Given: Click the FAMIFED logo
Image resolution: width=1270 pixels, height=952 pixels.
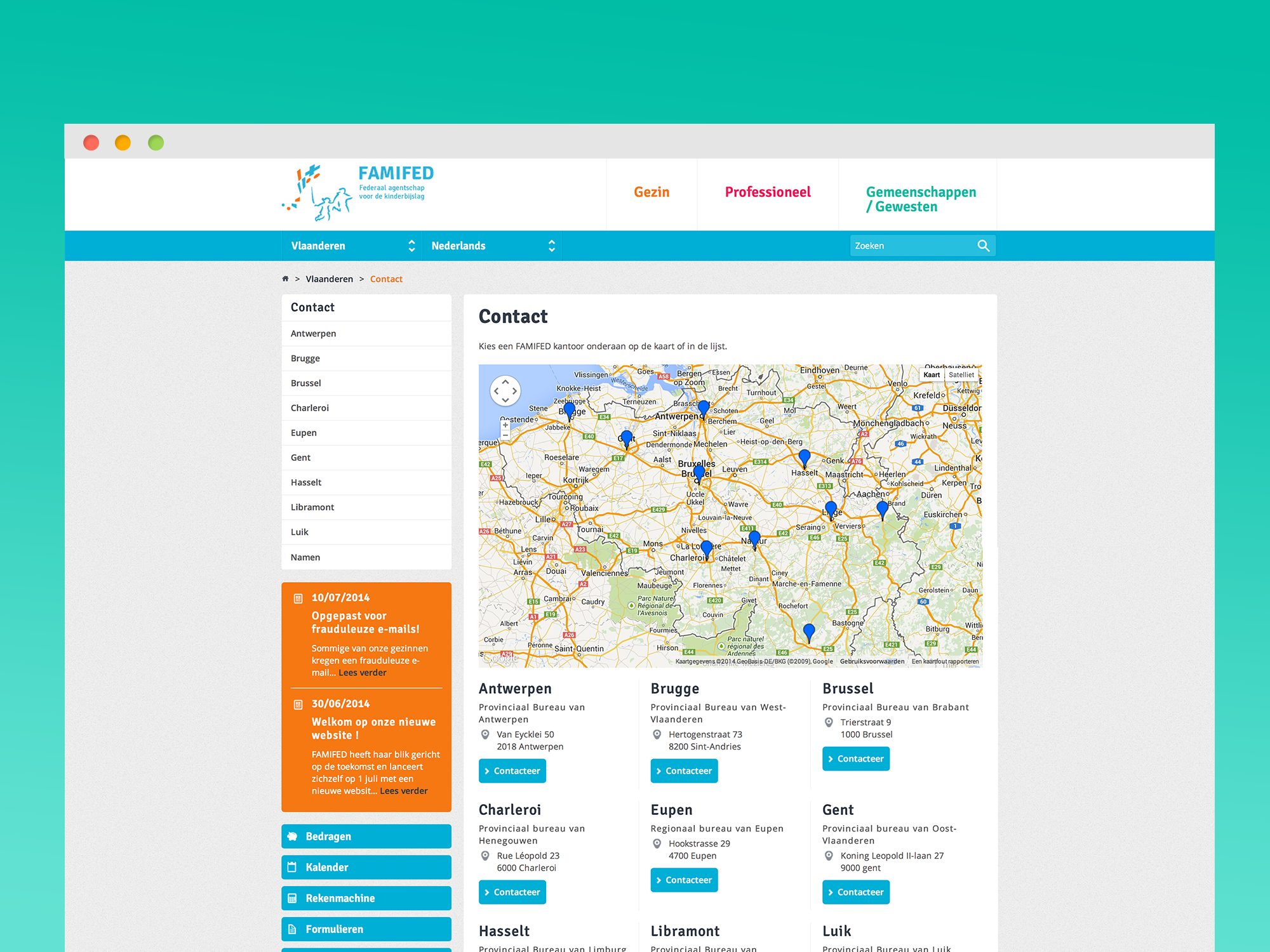Looking at the screenshot, I should tap(358, 193).
